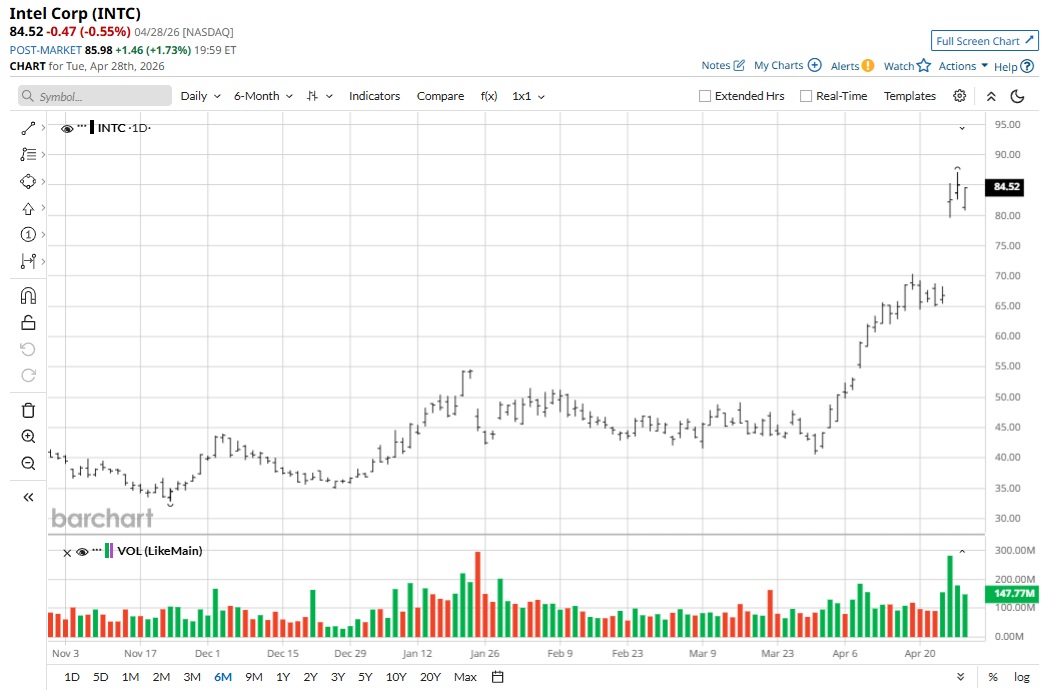The image size is (1059, 697).
Task: Add to Watch star icon
Action: pos(923,66)
